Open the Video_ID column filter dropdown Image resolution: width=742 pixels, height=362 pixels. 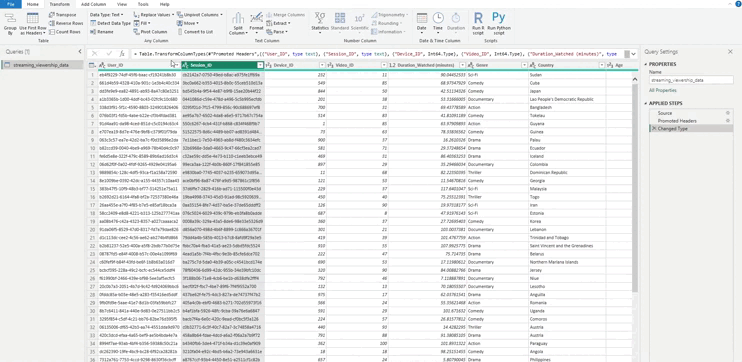point(384,65)
